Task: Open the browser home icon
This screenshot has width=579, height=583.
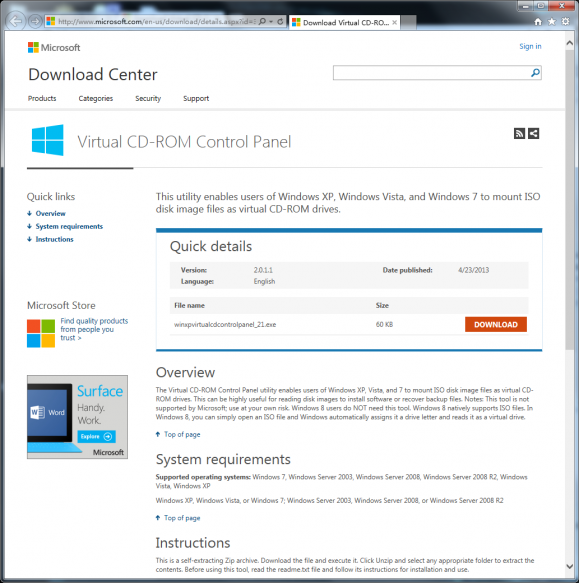Action: pos(538,22)
